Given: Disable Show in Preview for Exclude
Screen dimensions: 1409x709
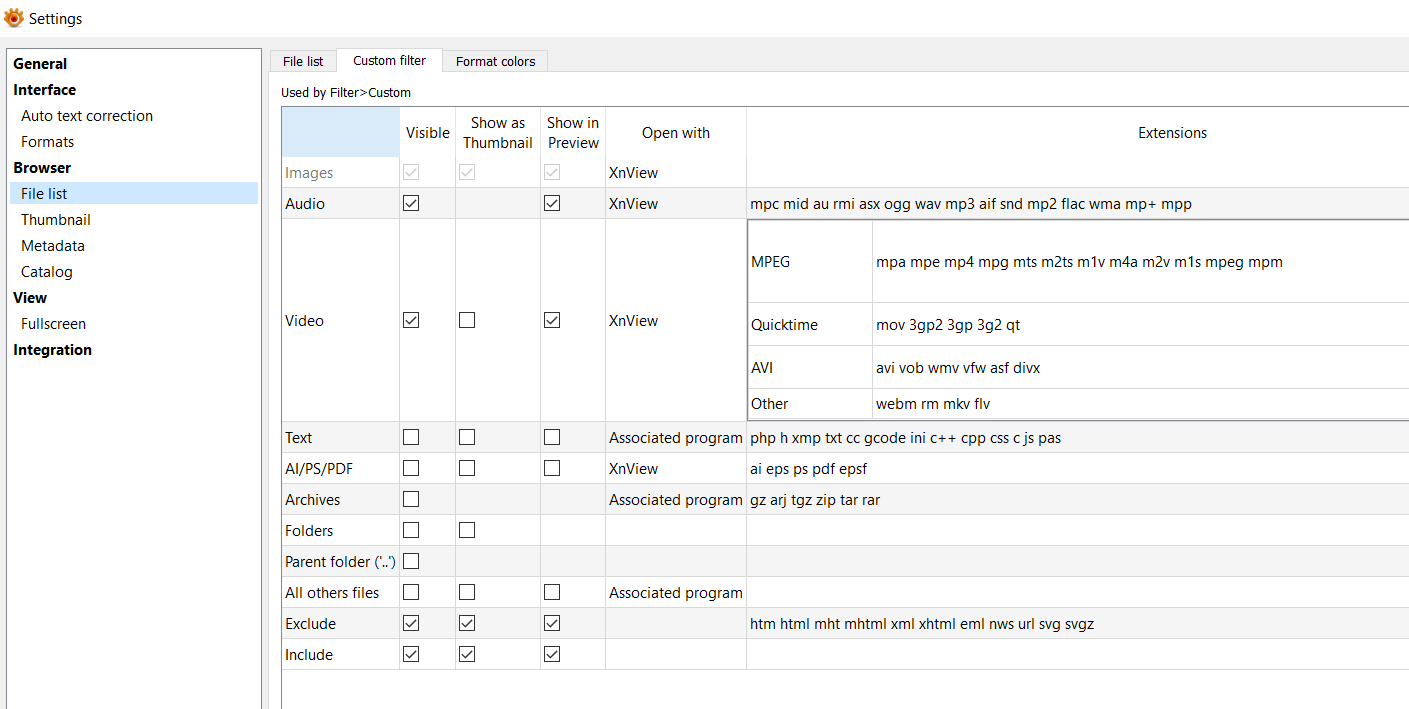Looking at the screenshot, I should coord(552,623).
